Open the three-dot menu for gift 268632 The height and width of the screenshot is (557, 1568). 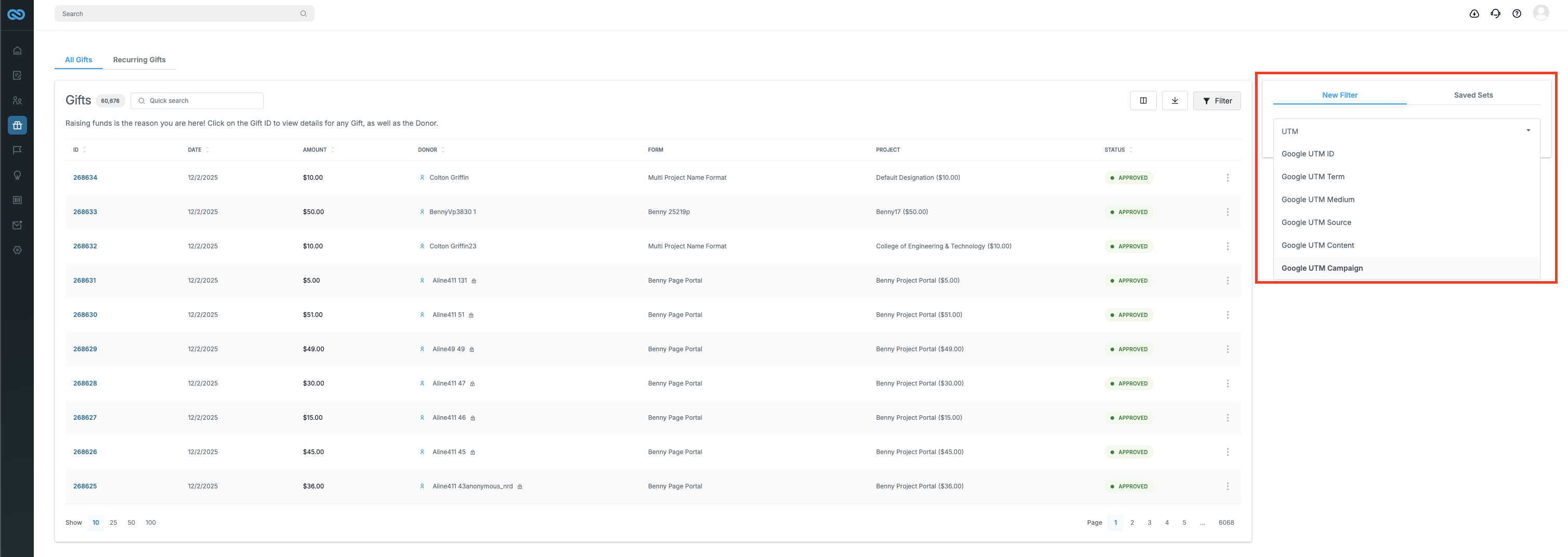(1227, 246)
